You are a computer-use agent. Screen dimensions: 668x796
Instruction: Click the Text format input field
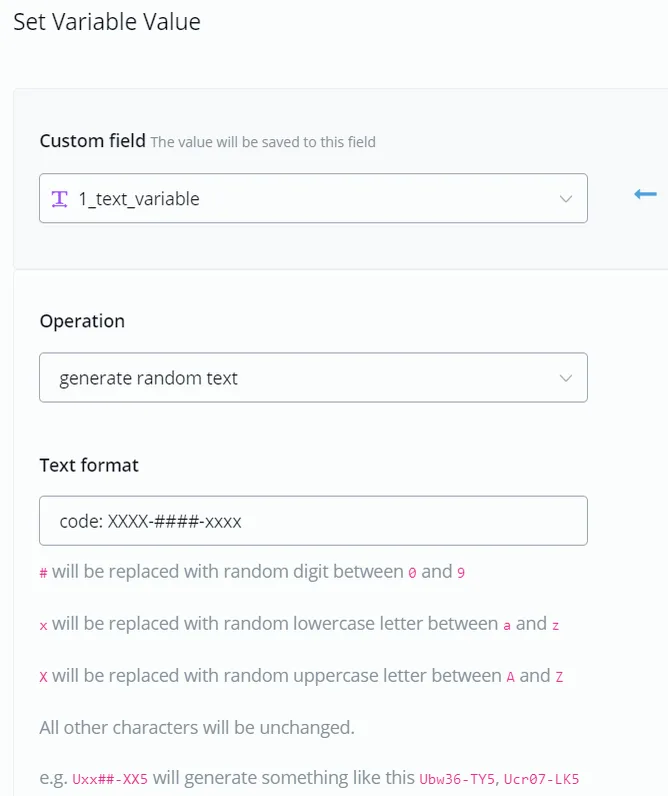(313, 521)
